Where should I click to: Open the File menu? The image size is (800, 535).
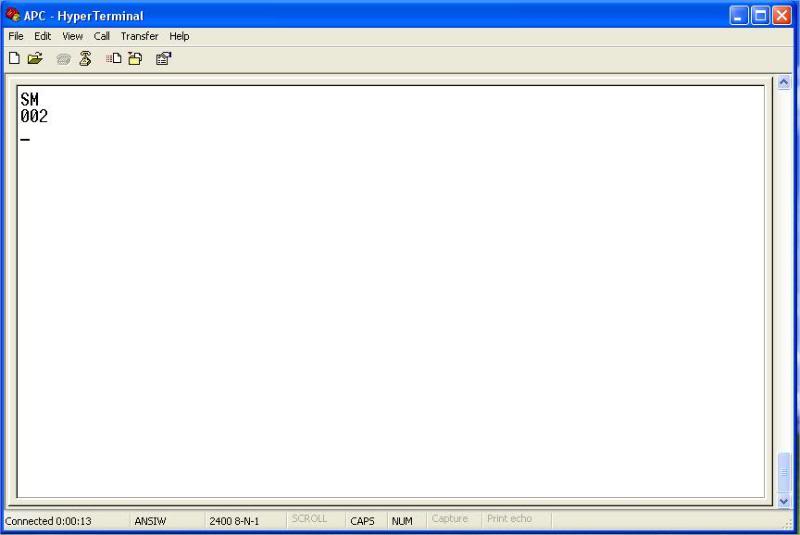click(x=16, y=36)
